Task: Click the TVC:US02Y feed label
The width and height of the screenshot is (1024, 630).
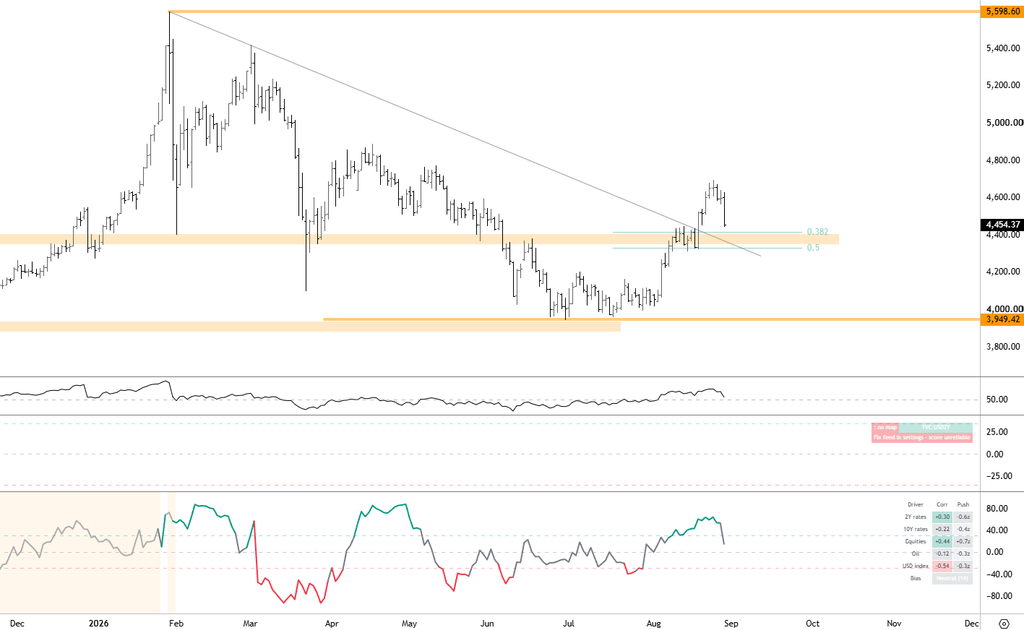Action: point(936,427)
